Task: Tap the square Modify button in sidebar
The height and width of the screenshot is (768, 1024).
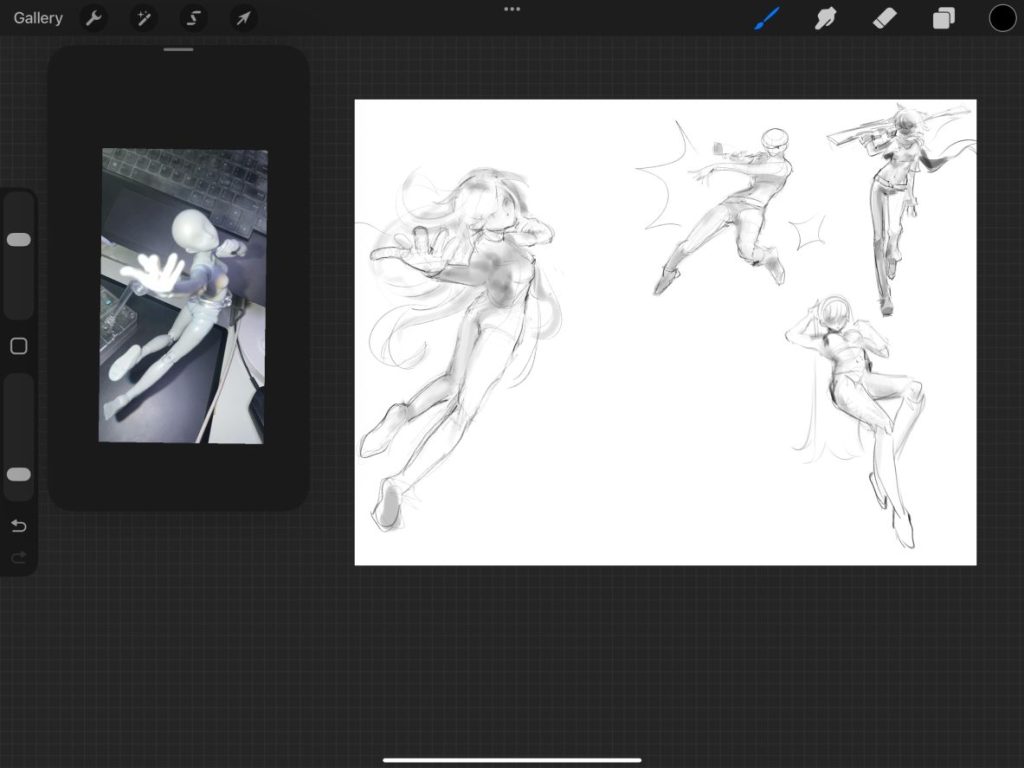Action: click(19, 346)
